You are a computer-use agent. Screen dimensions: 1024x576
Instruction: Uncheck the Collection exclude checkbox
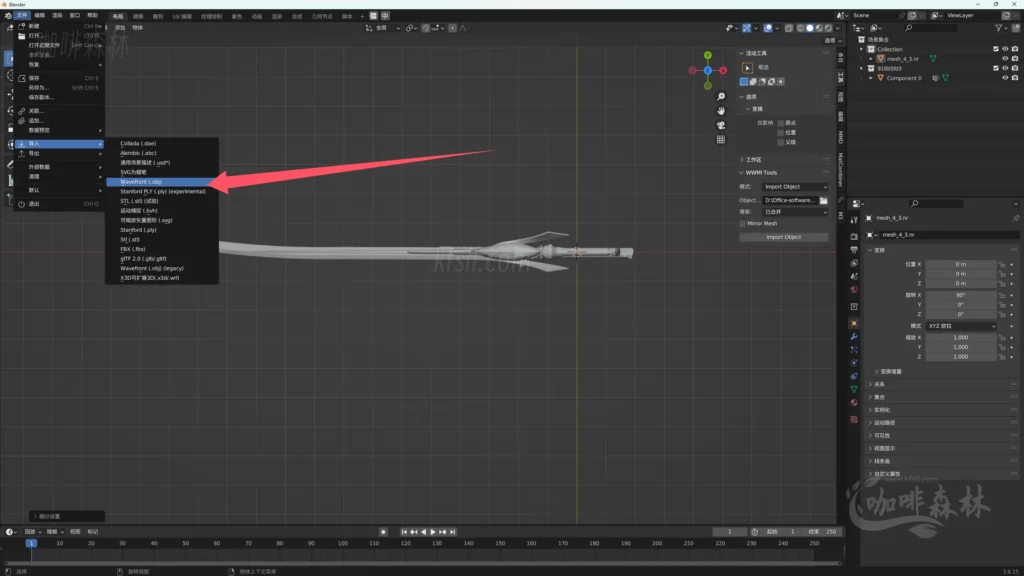pyautogui.click(x=995, y=49)
